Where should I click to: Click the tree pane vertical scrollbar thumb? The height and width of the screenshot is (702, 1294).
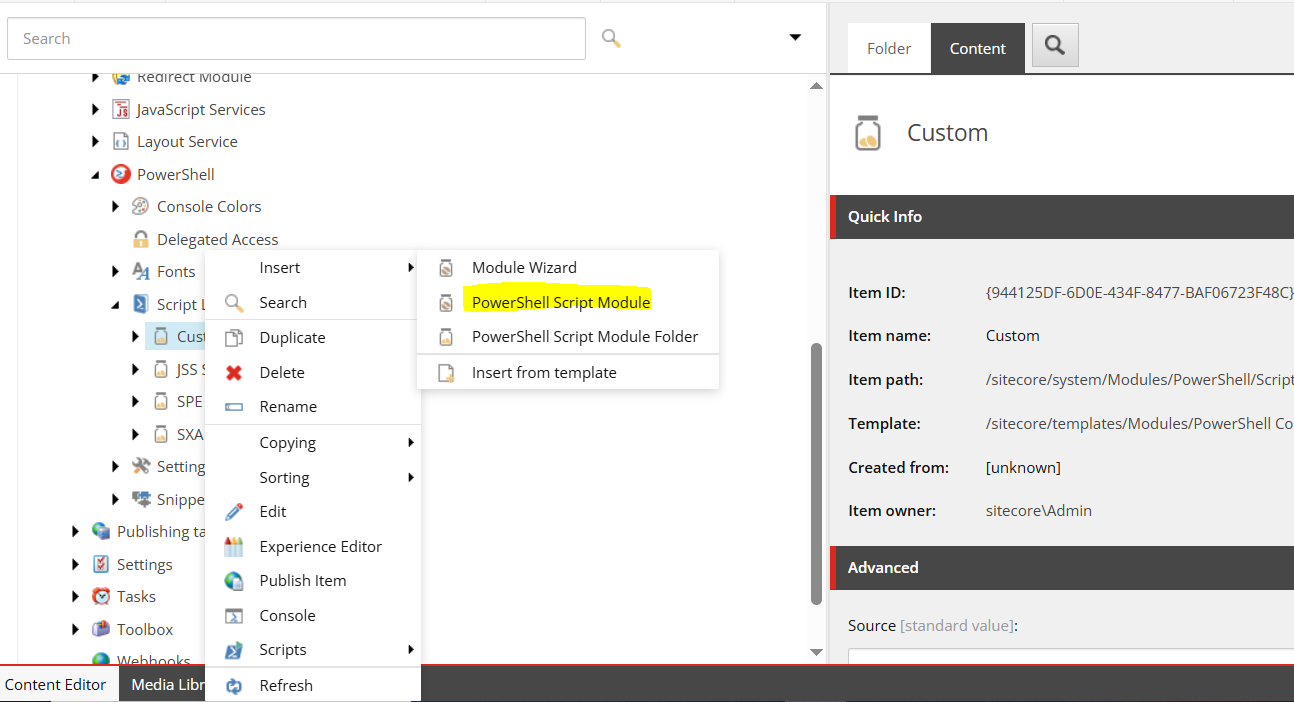tap(816, 473)
